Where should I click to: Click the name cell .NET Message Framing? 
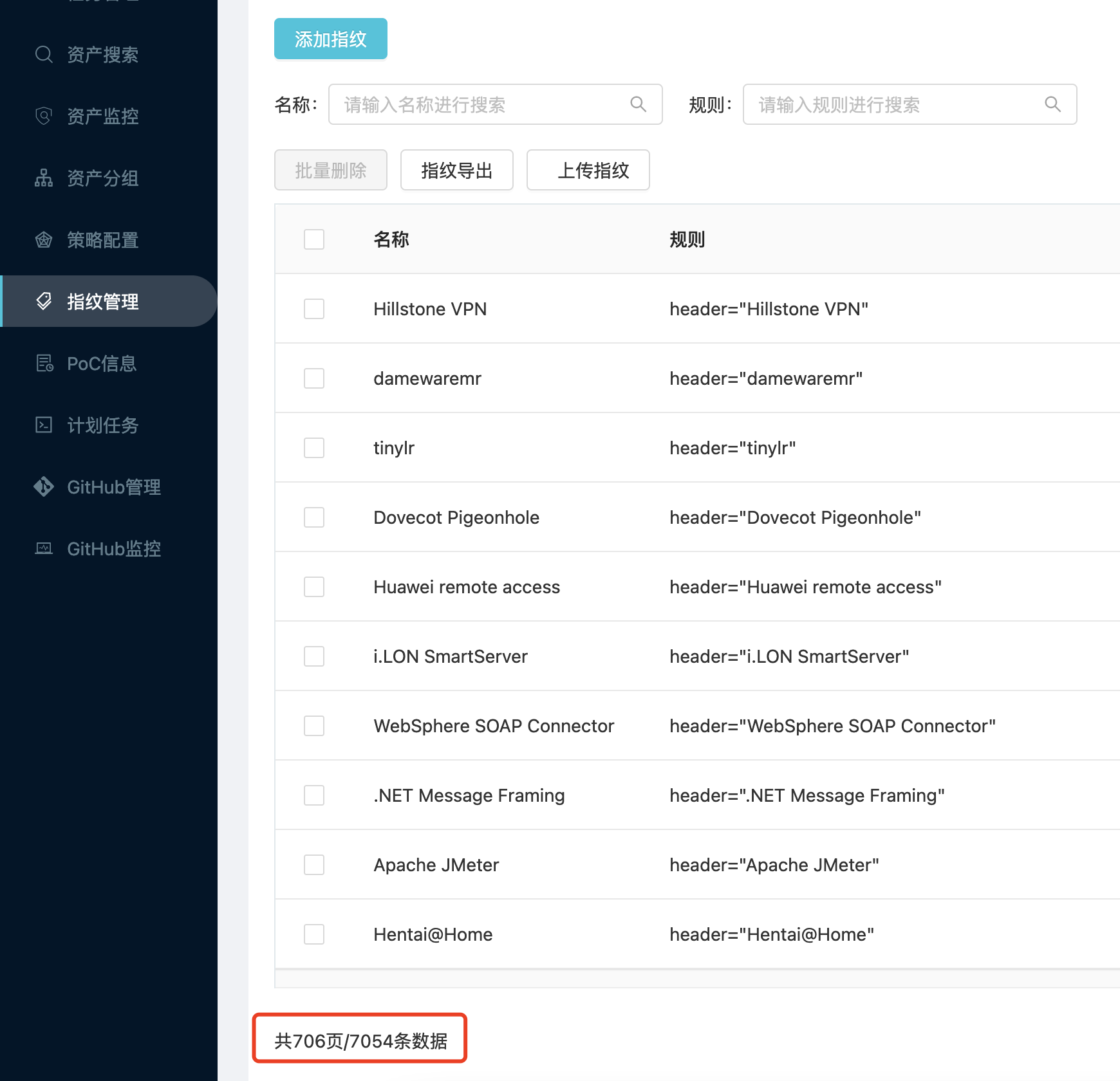coord(469,795)
